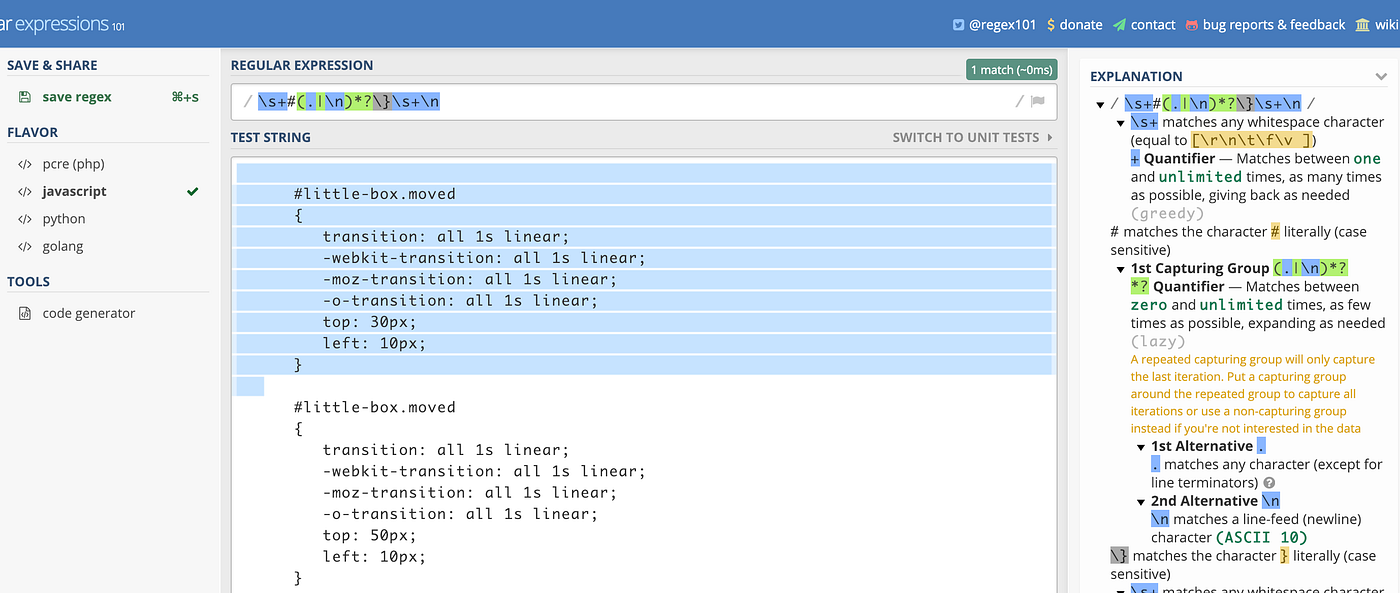1400x593 pixels.
Task: Click inside the regular expression input field
Action: pyautogui.click(x=640, y=101)
